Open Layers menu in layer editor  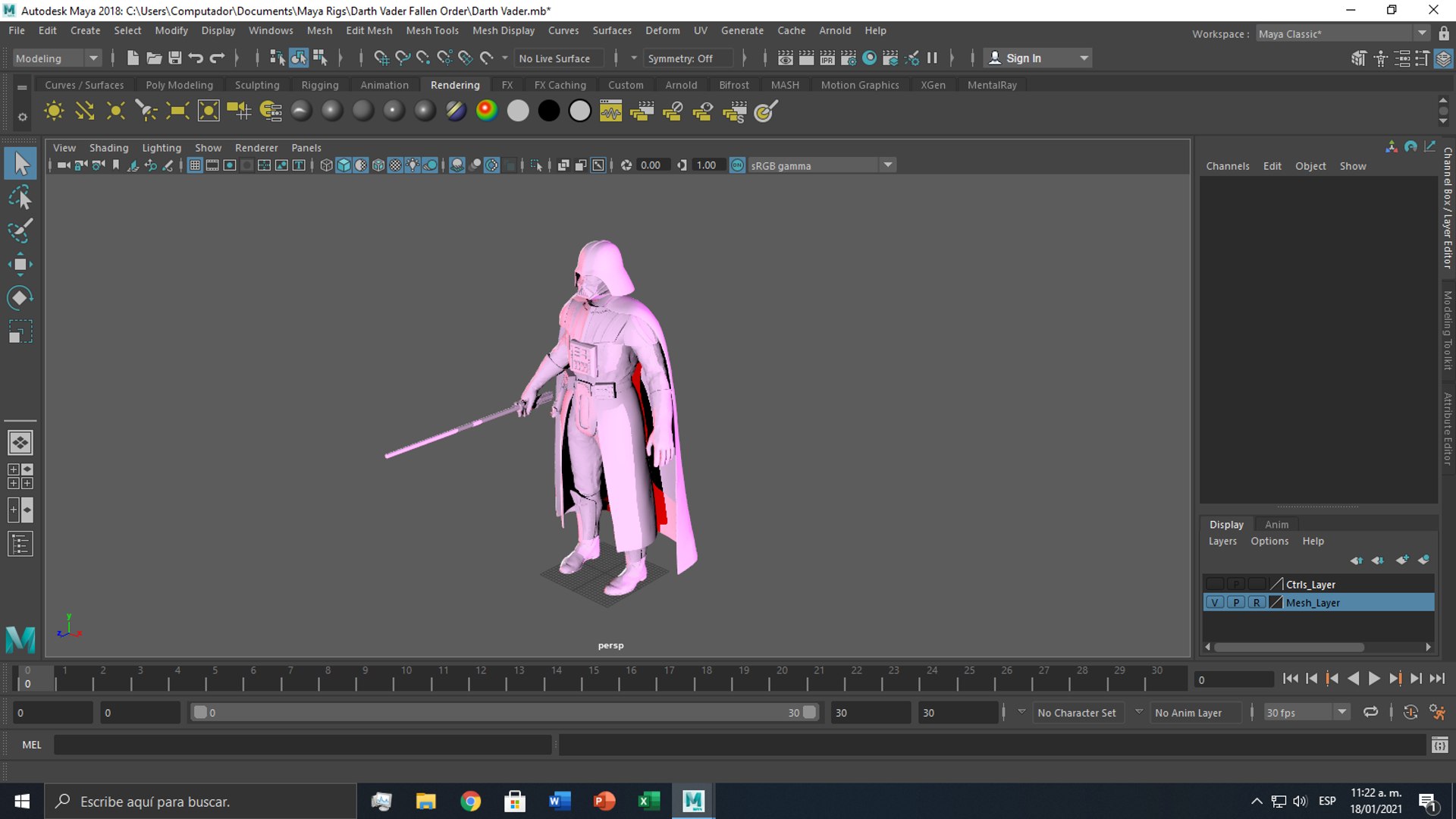tap(1222, 541)
